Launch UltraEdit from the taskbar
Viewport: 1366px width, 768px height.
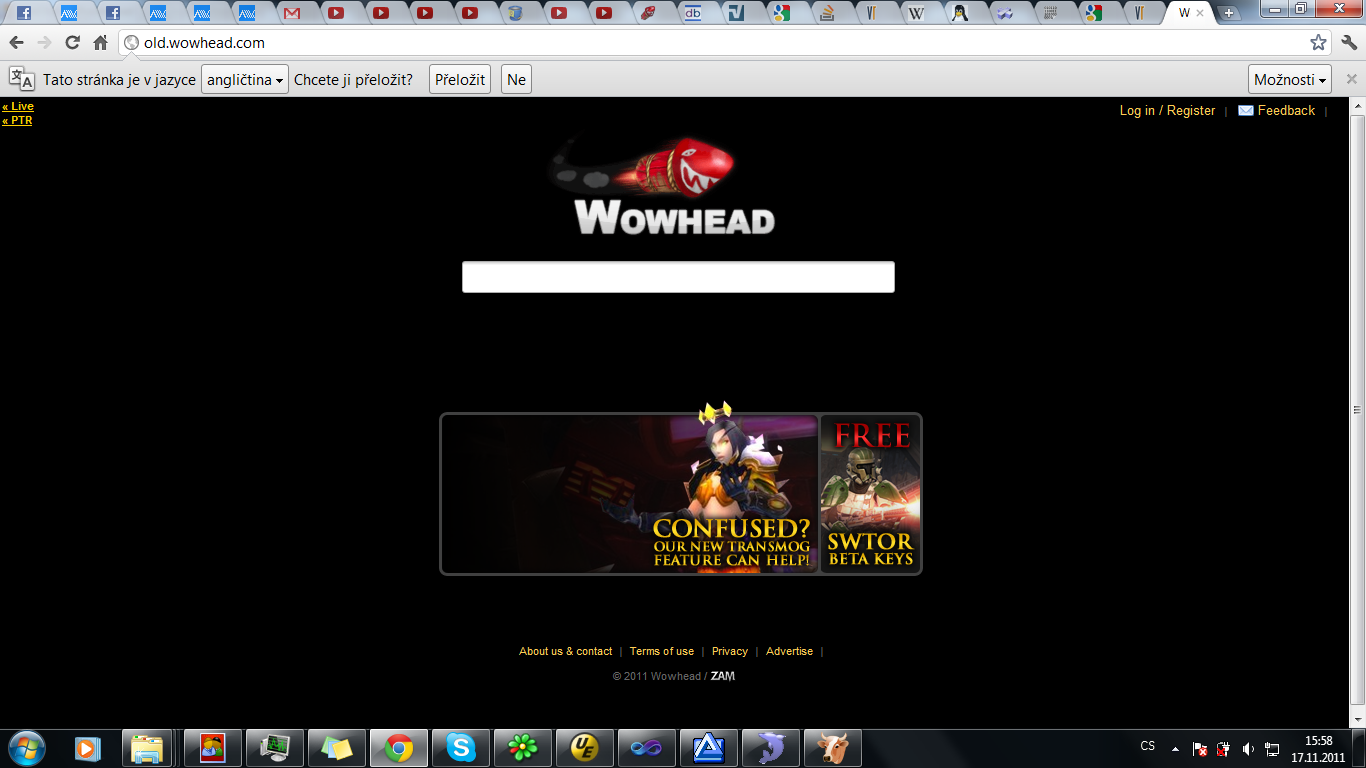coord(585,748)
